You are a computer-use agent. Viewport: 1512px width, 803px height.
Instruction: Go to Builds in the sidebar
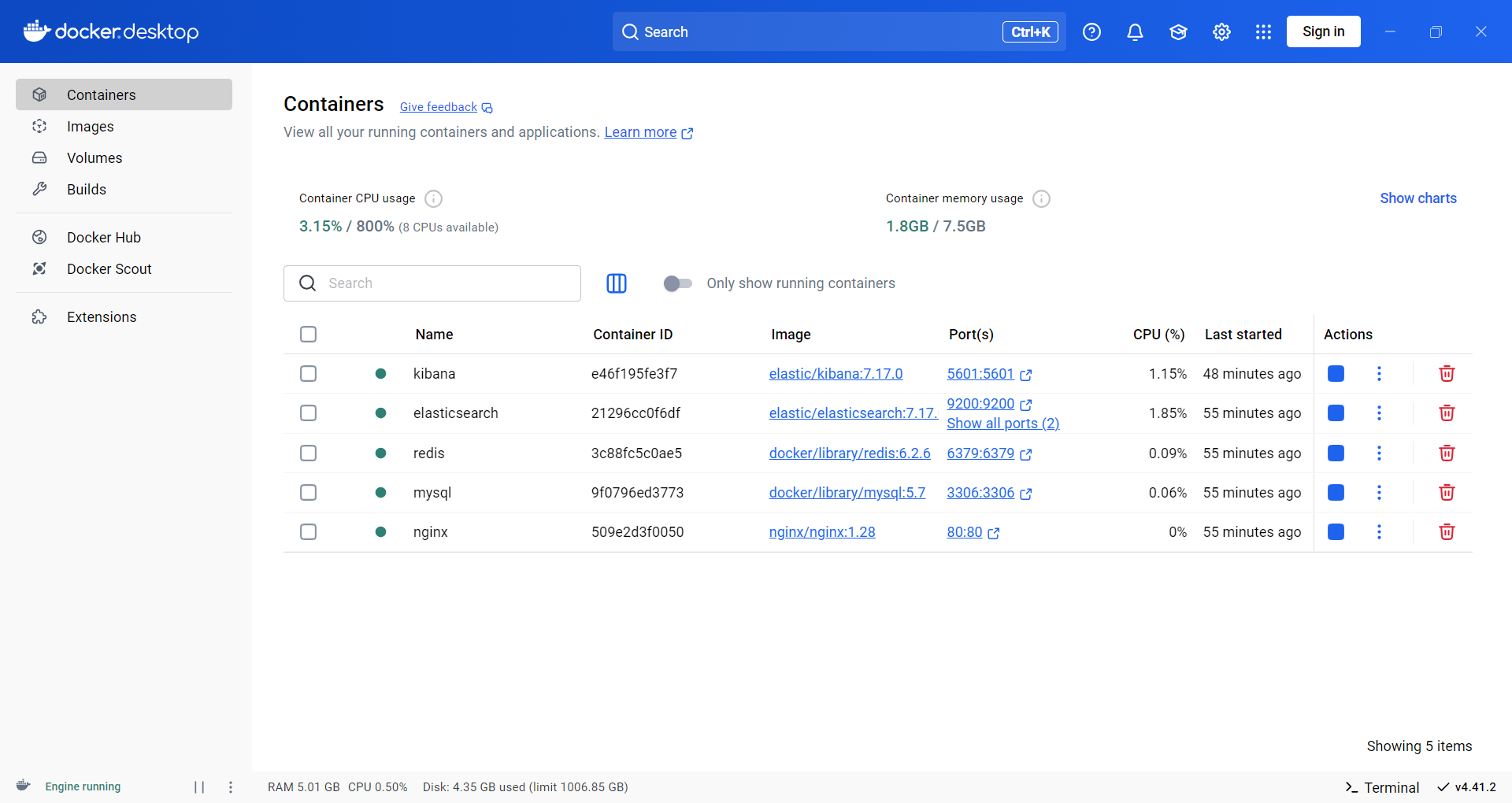click(124, 189)
